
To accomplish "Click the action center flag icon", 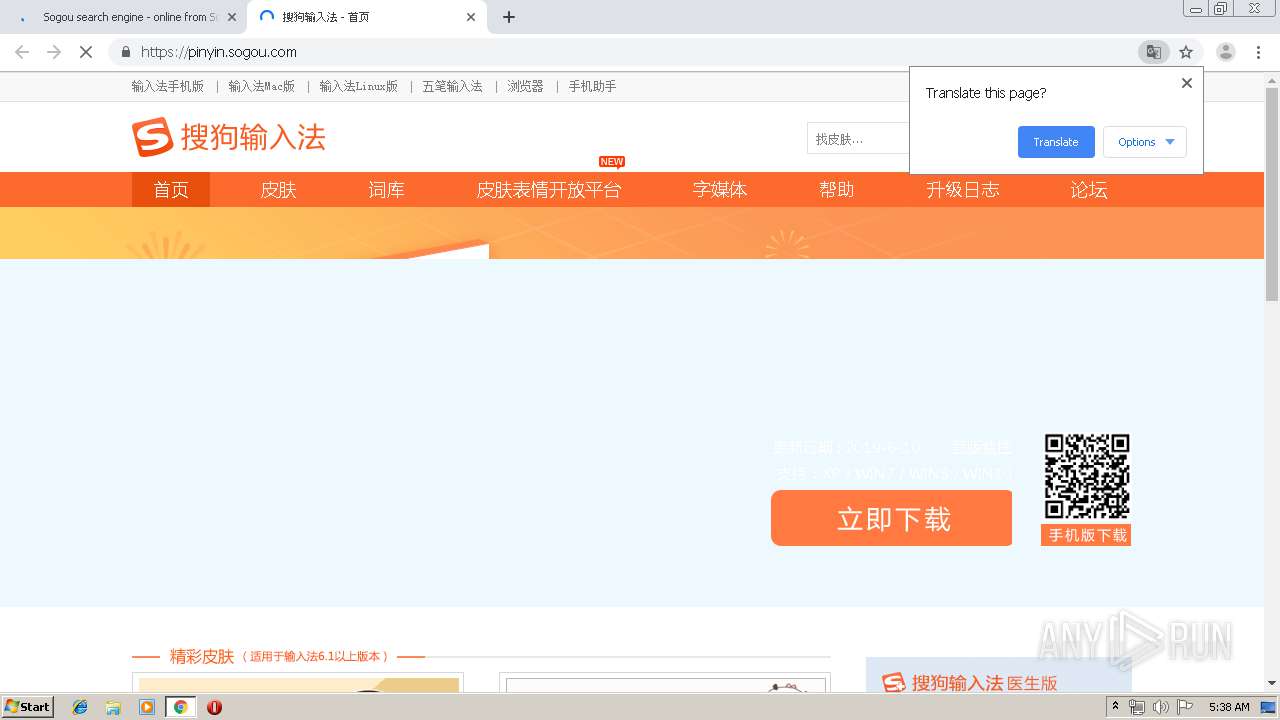I will 1185,707.
